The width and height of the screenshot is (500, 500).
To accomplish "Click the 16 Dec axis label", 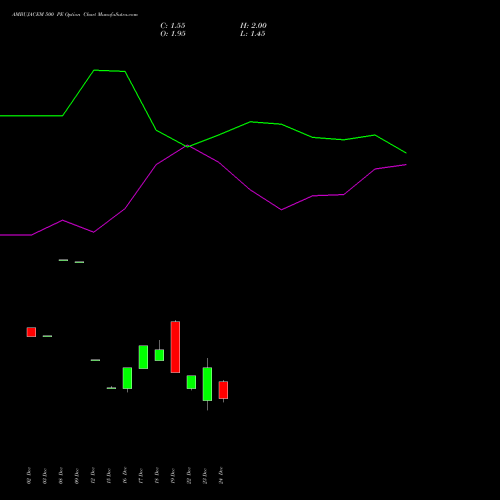I will pyautogui.click(x=125, y=476).
